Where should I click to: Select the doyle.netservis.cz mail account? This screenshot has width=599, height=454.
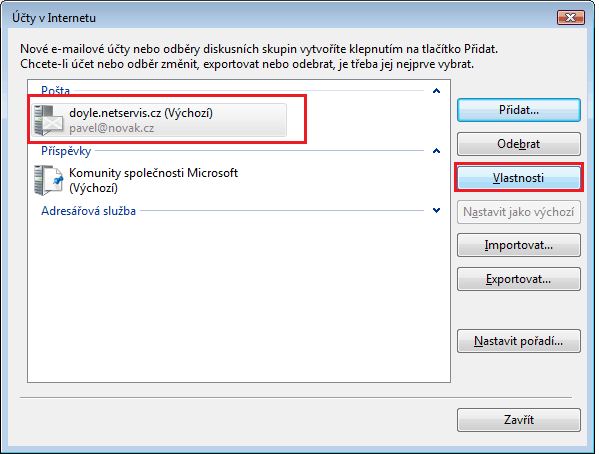(159, 120)
